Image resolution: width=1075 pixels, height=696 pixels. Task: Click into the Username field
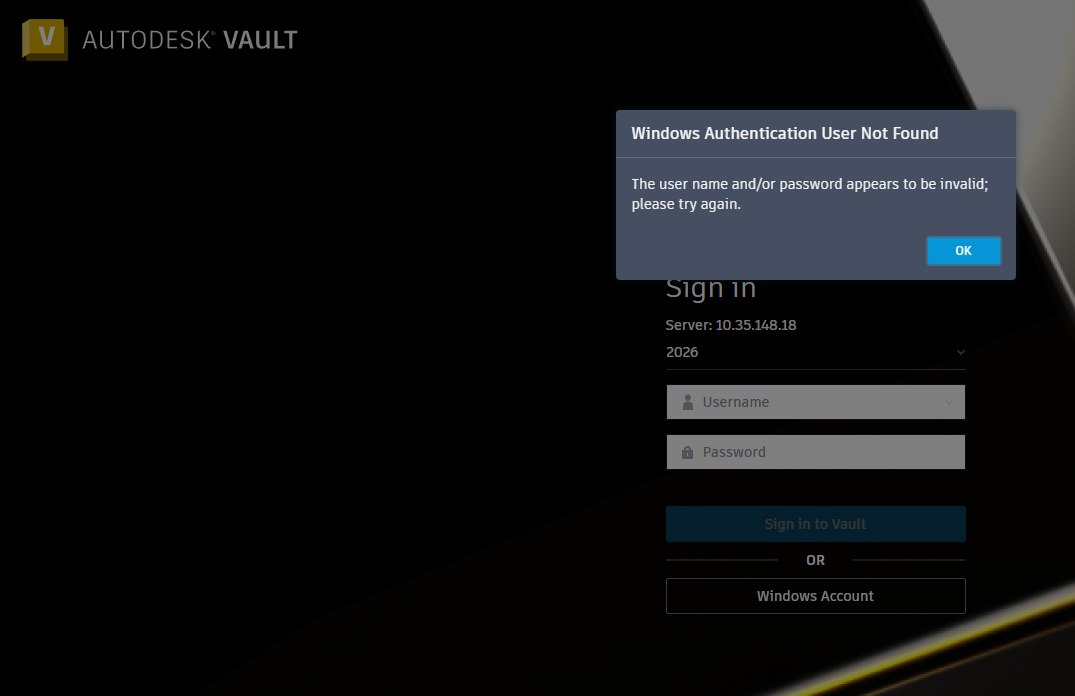pos(815,402)
